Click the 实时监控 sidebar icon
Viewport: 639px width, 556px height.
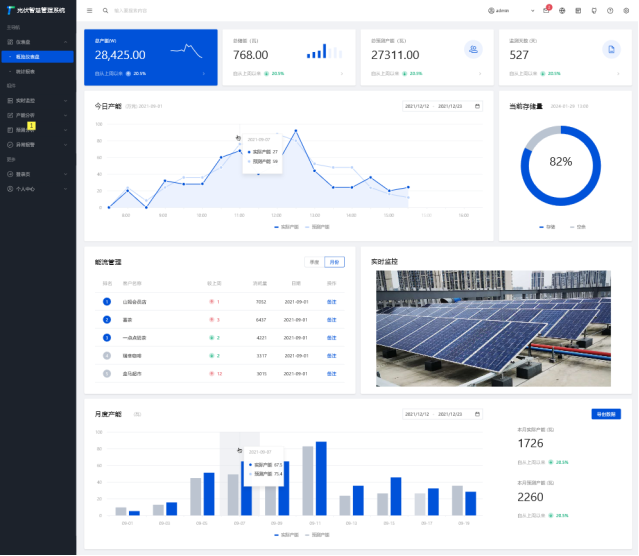(x=9, y=101)
